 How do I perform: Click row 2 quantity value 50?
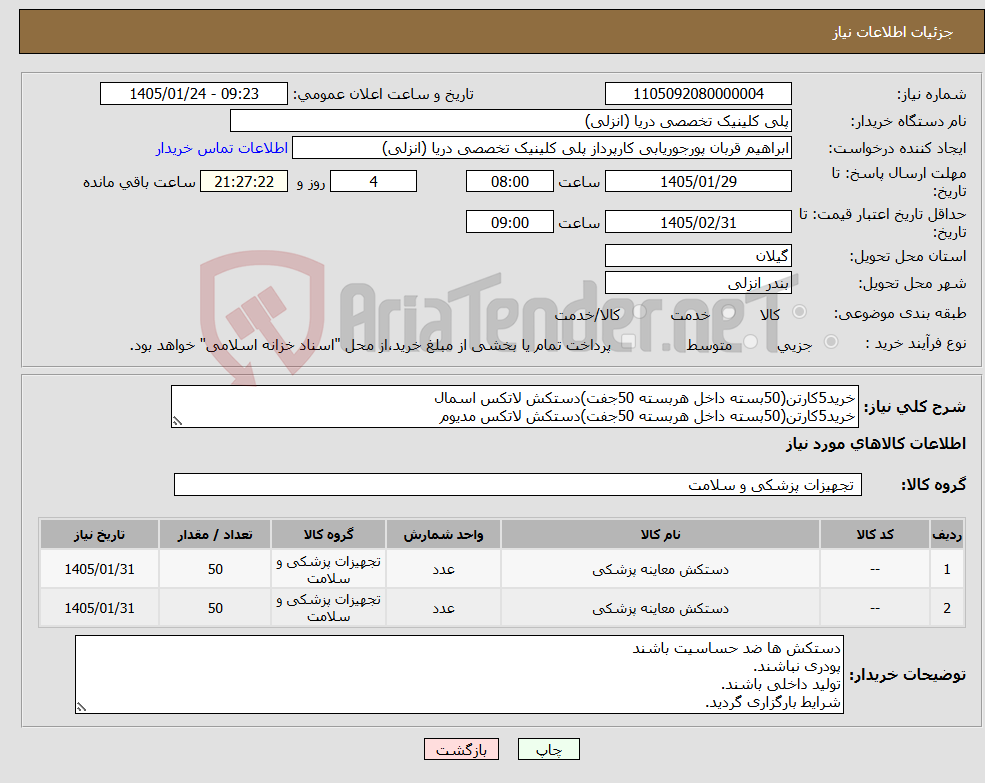[x=215, y=608]
